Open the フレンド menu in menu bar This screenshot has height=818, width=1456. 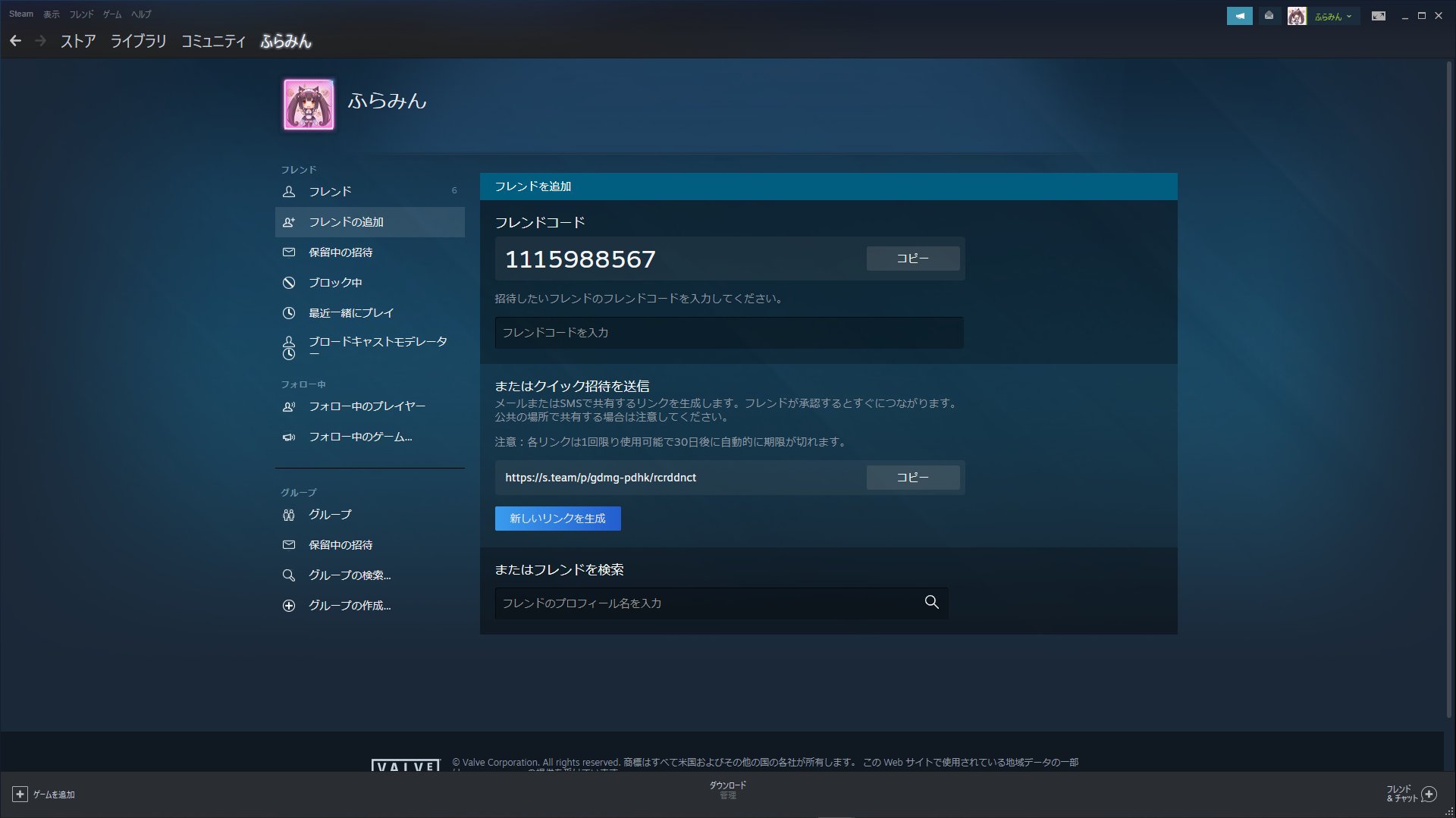82,14
